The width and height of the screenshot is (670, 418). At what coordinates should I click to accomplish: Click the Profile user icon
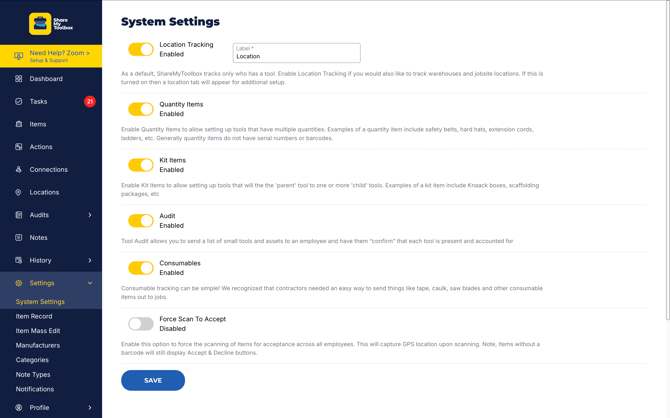pyautogui.click(x=18, y=407)
